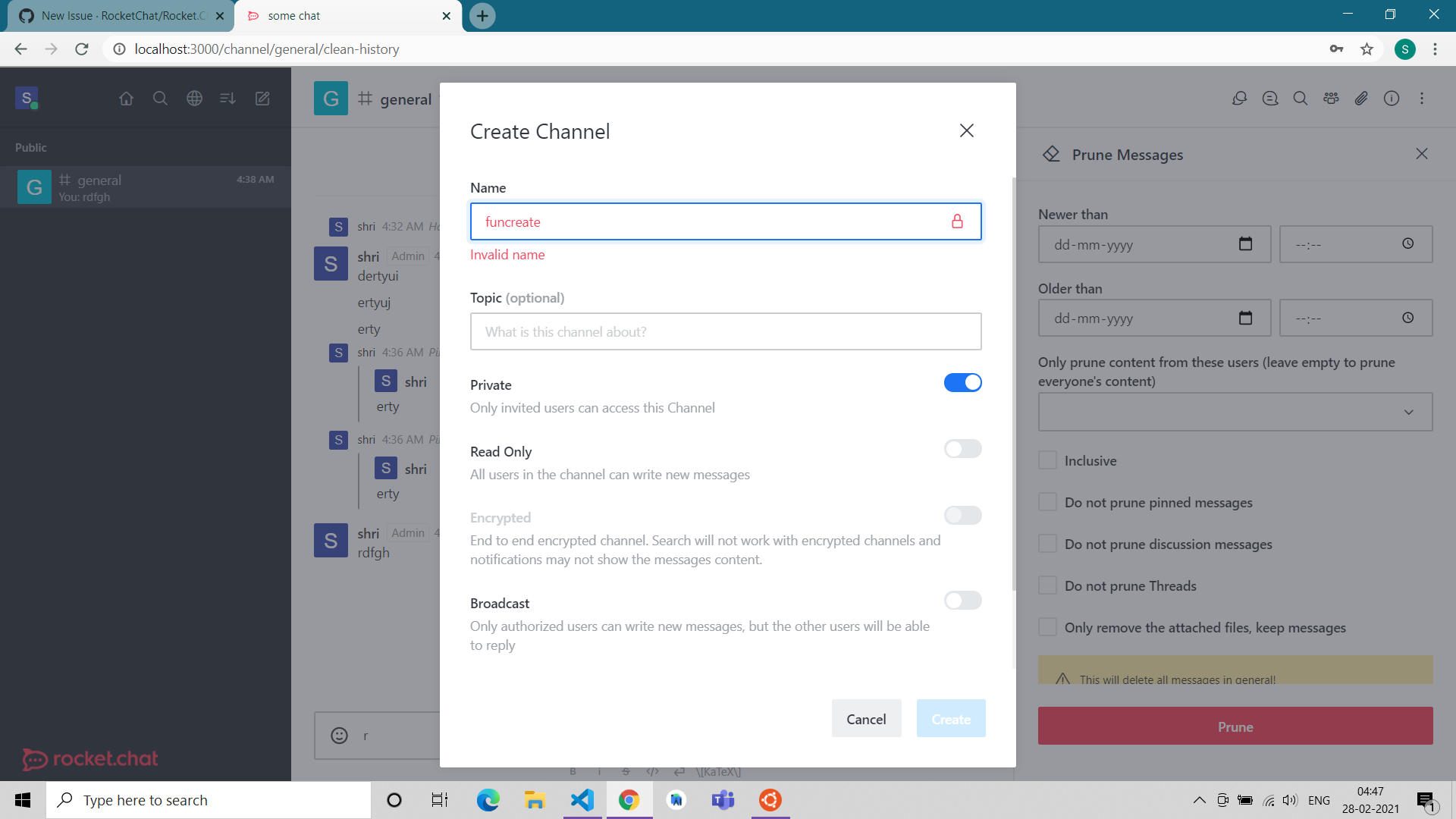Open room information icon
The height and width of the screenshot is (819, 1456).
(1392, 99)
